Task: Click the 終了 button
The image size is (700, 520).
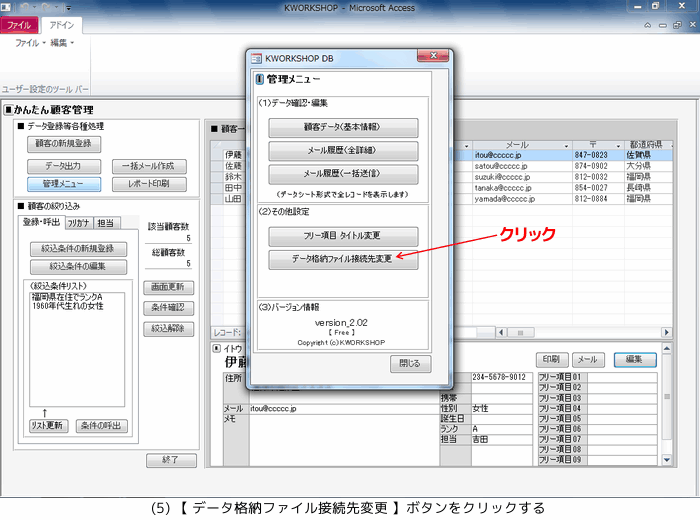Action: coord(171,460)
